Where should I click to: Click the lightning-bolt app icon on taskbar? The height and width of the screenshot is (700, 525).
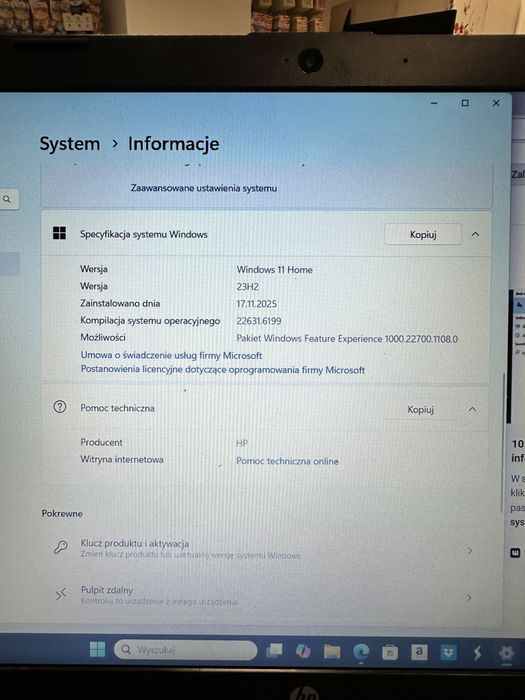point(477,653)
